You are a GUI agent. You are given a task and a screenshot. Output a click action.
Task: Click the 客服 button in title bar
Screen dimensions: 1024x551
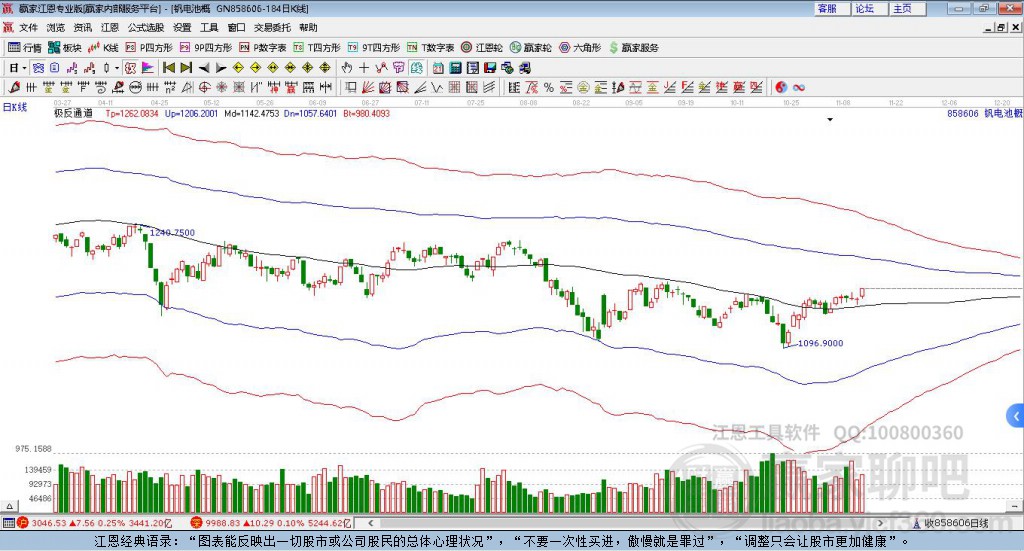(x=831, y=8)
